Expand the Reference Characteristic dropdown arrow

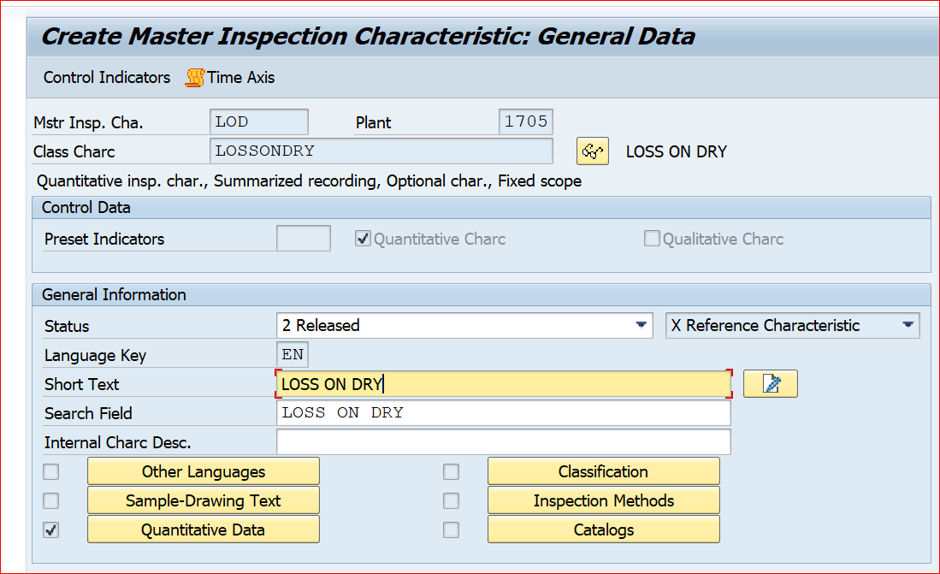tap(908, 325)
